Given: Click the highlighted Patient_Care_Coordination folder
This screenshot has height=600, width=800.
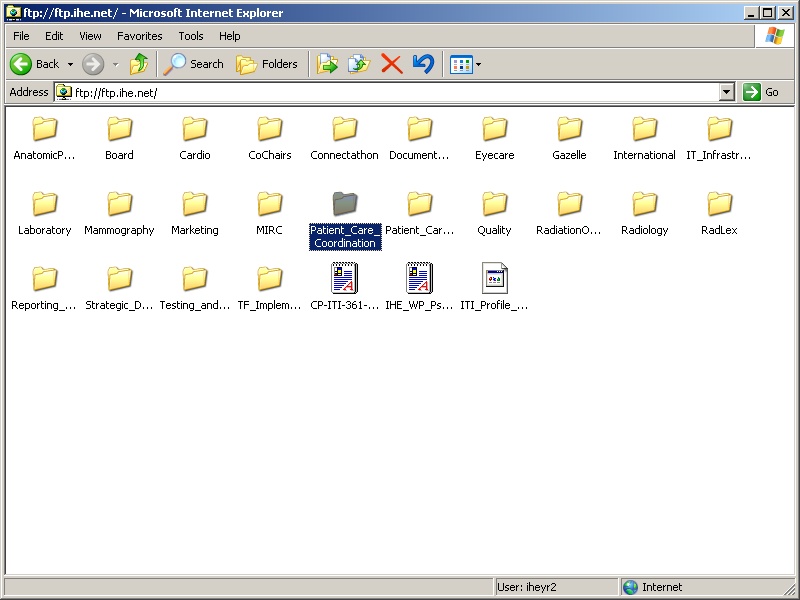Looking at the screenshot, I should click(345, 220).
